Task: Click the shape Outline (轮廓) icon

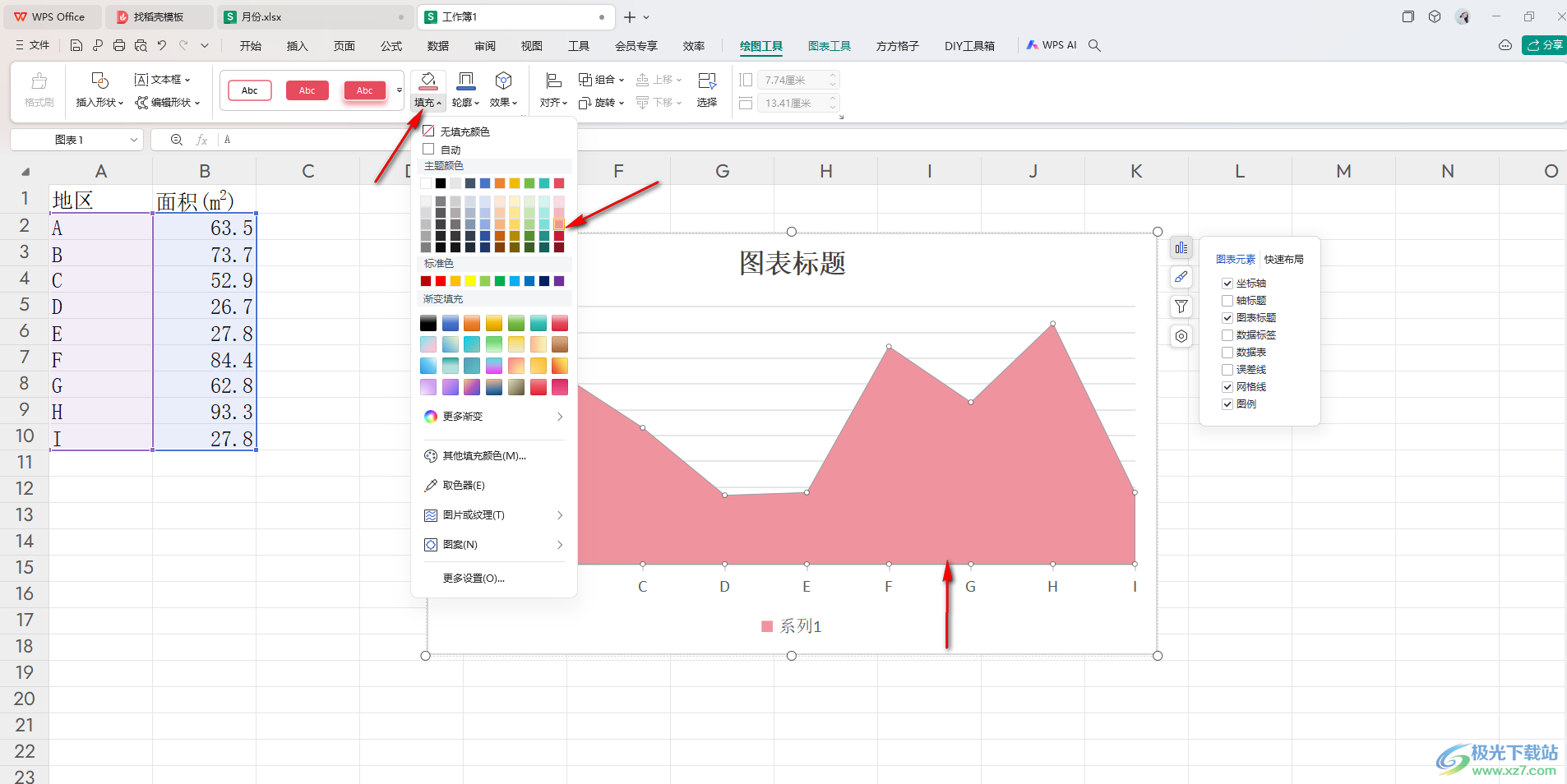Action: pyautogui.click(x=466, y=81)
